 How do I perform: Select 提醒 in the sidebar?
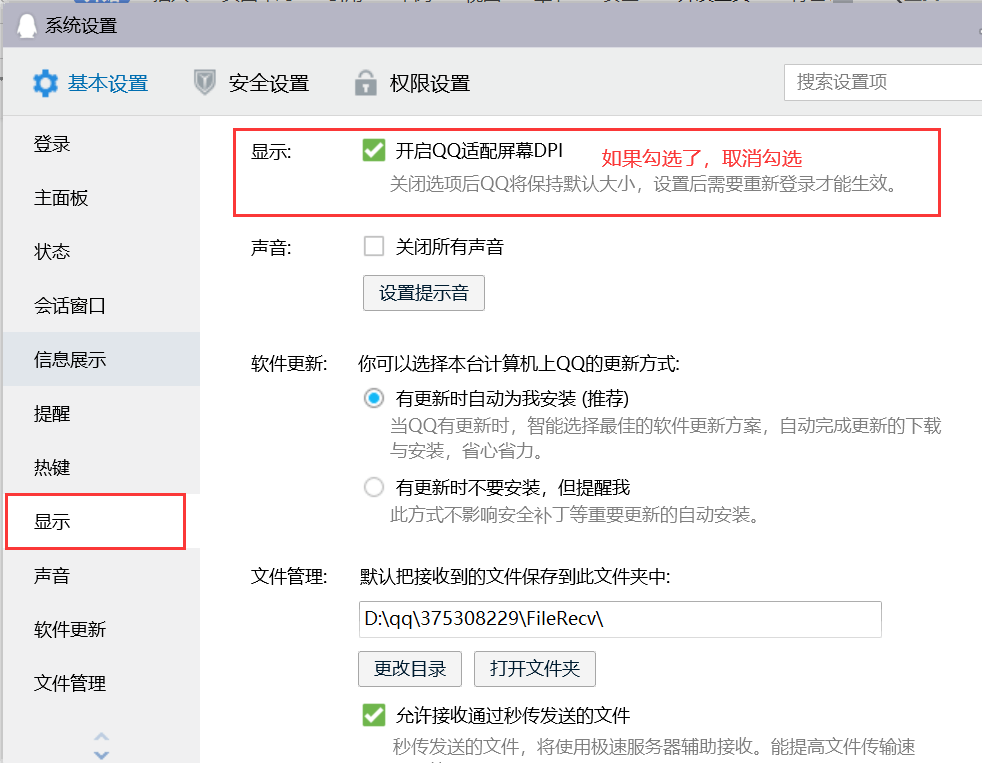(x=101, y=413)
